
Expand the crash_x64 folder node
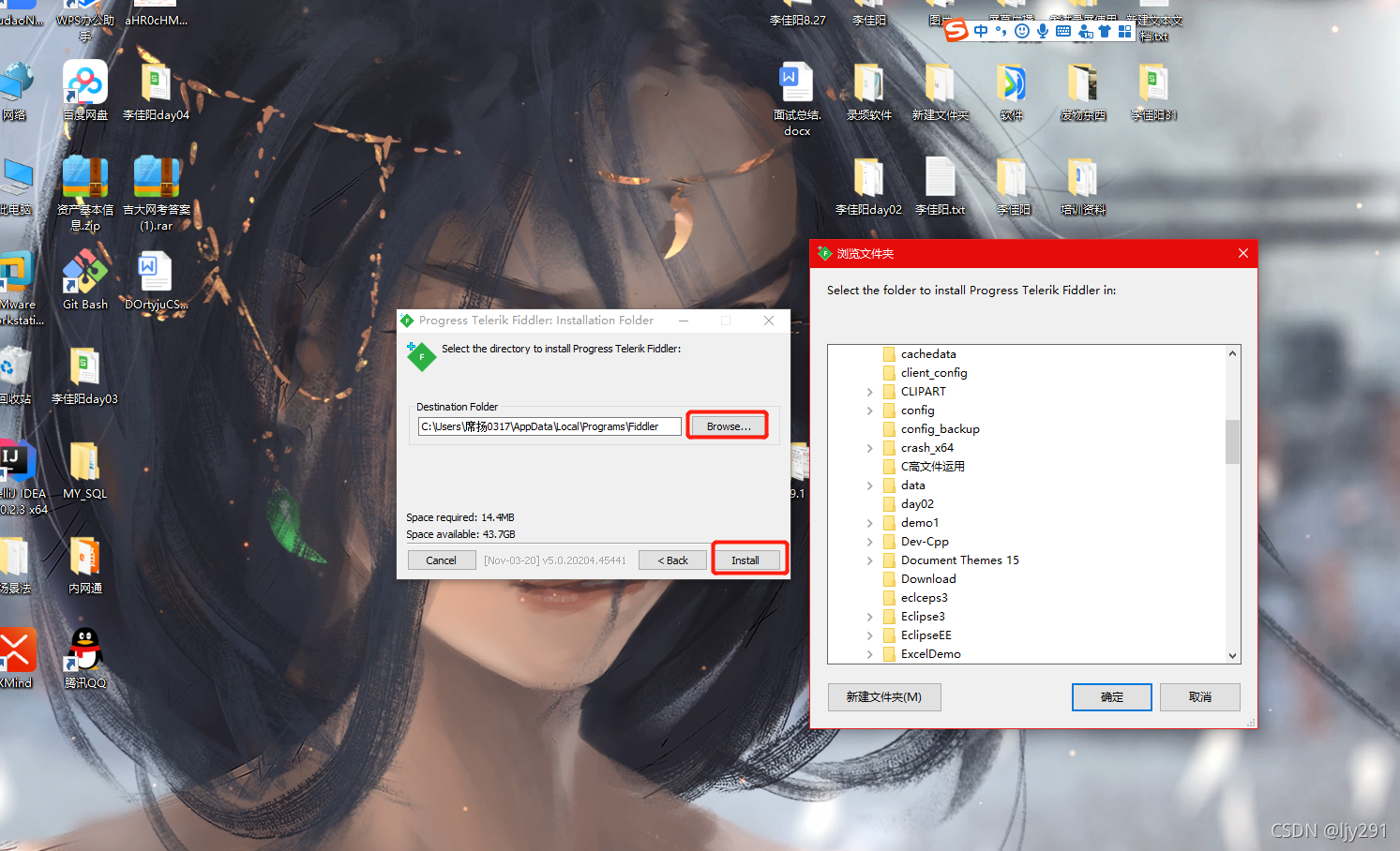pyautogui.click(x=869, y=448)
